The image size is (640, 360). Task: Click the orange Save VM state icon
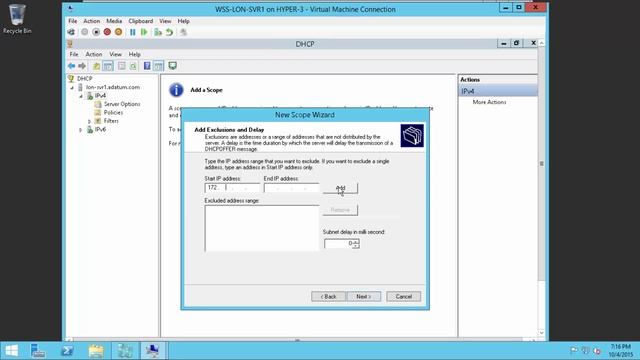point(118,32)
